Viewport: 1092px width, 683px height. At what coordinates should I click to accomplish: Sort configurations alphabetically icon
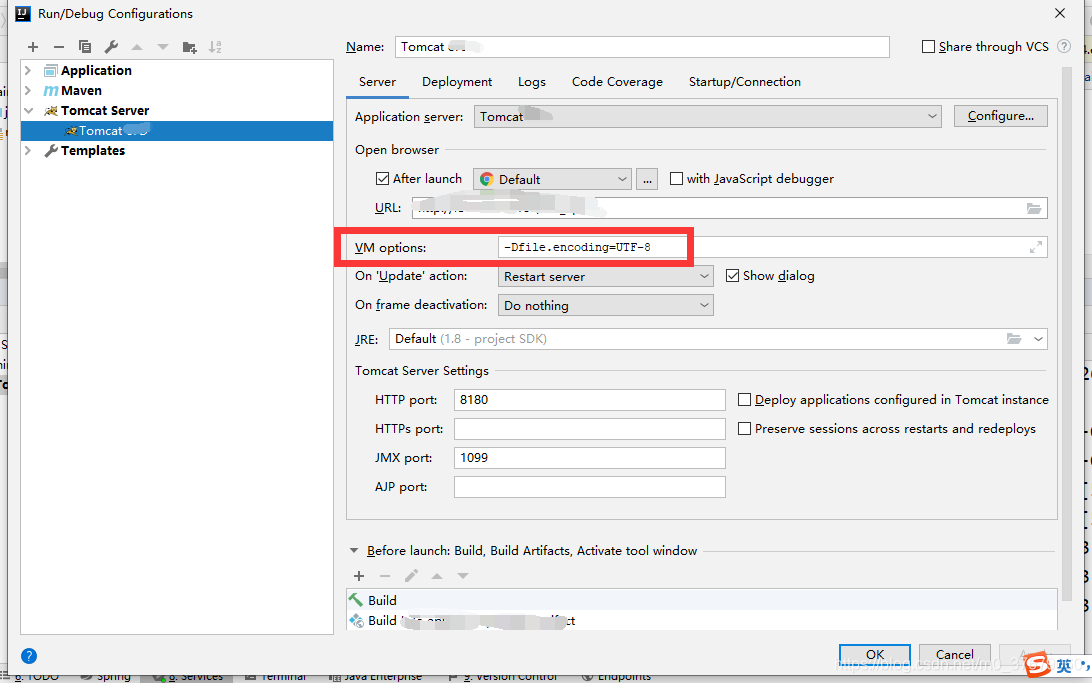tap(215, 47)
